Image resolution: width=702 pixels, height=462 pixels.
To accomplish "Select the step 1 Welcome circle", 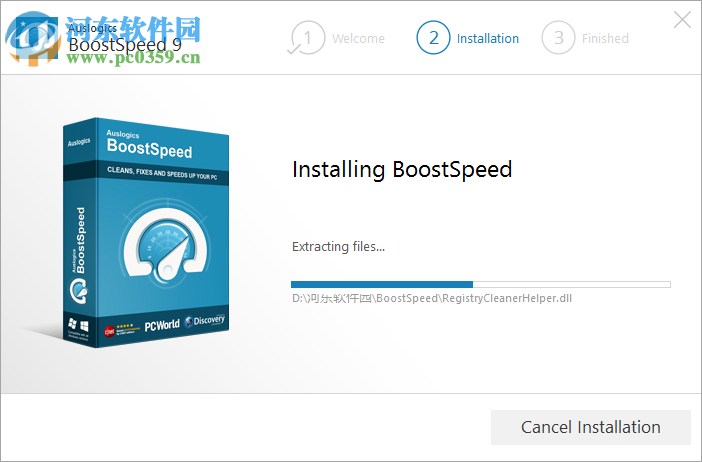I will pos(308,38).
